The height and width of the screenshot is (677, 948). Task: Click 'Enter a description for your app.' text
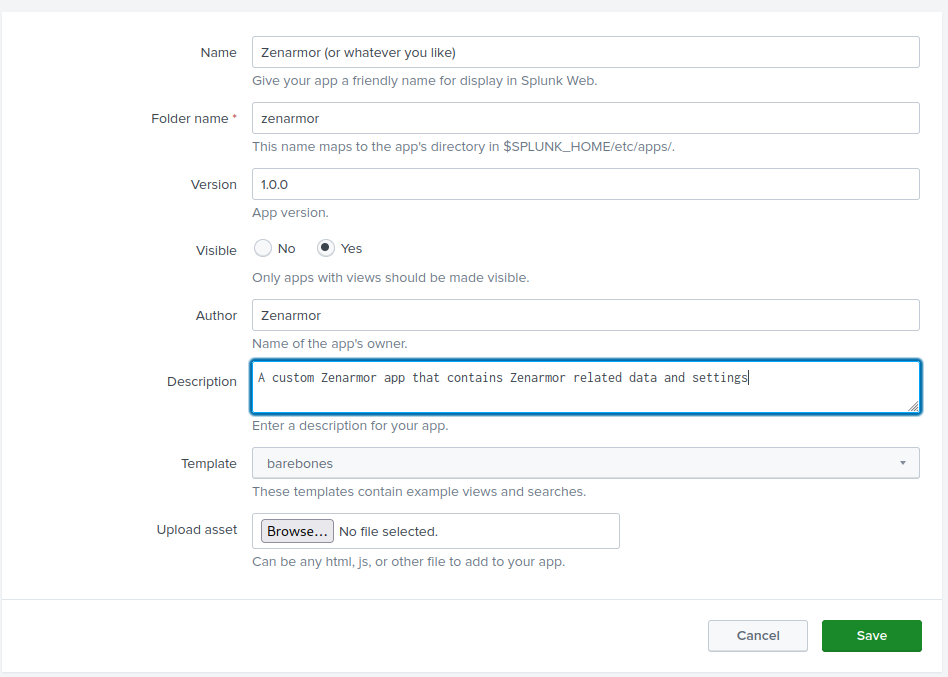pyautogui.click(x=350, y=426)
